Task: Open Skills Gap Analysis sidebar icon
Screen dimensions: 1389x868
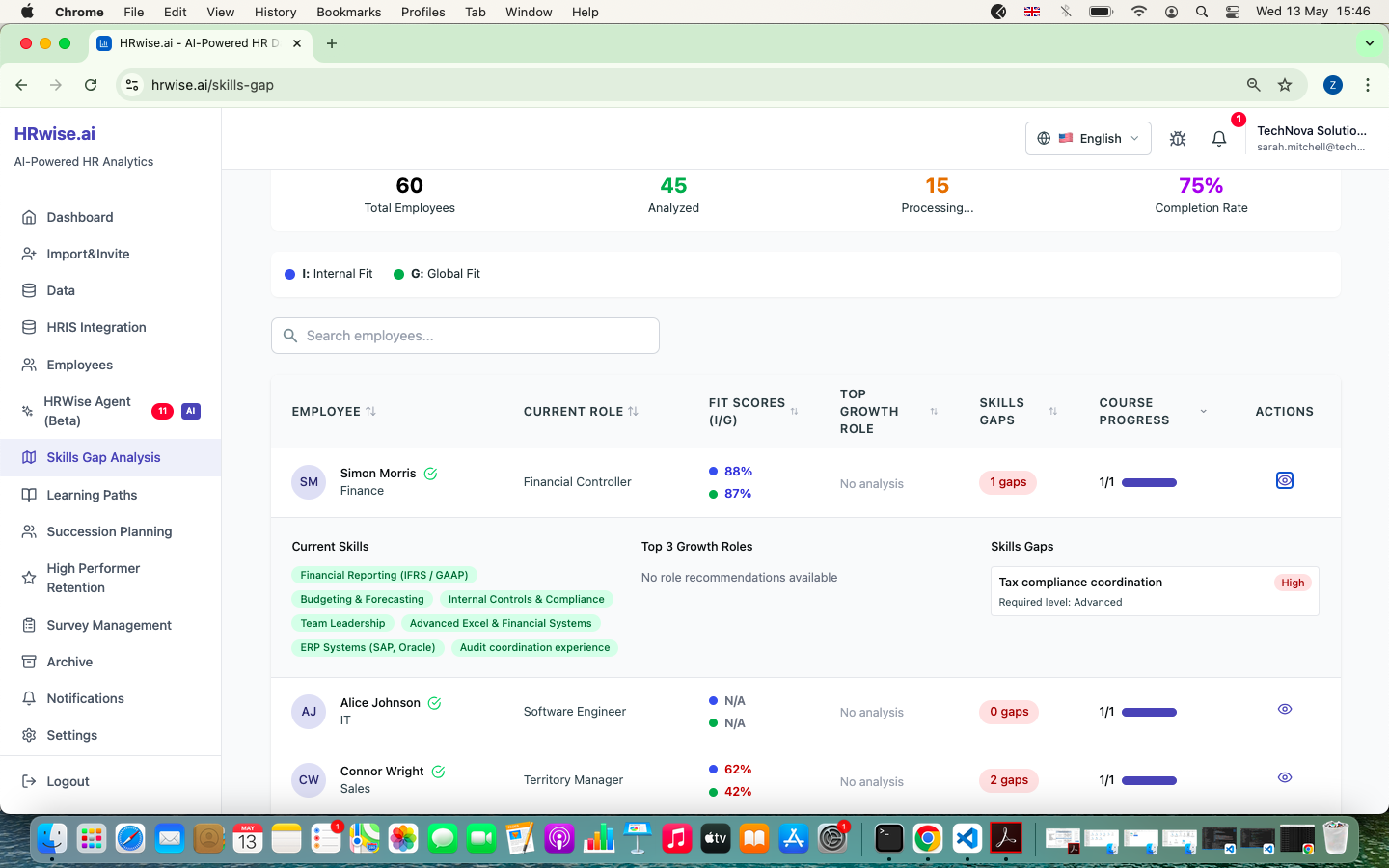Action: 29,457
